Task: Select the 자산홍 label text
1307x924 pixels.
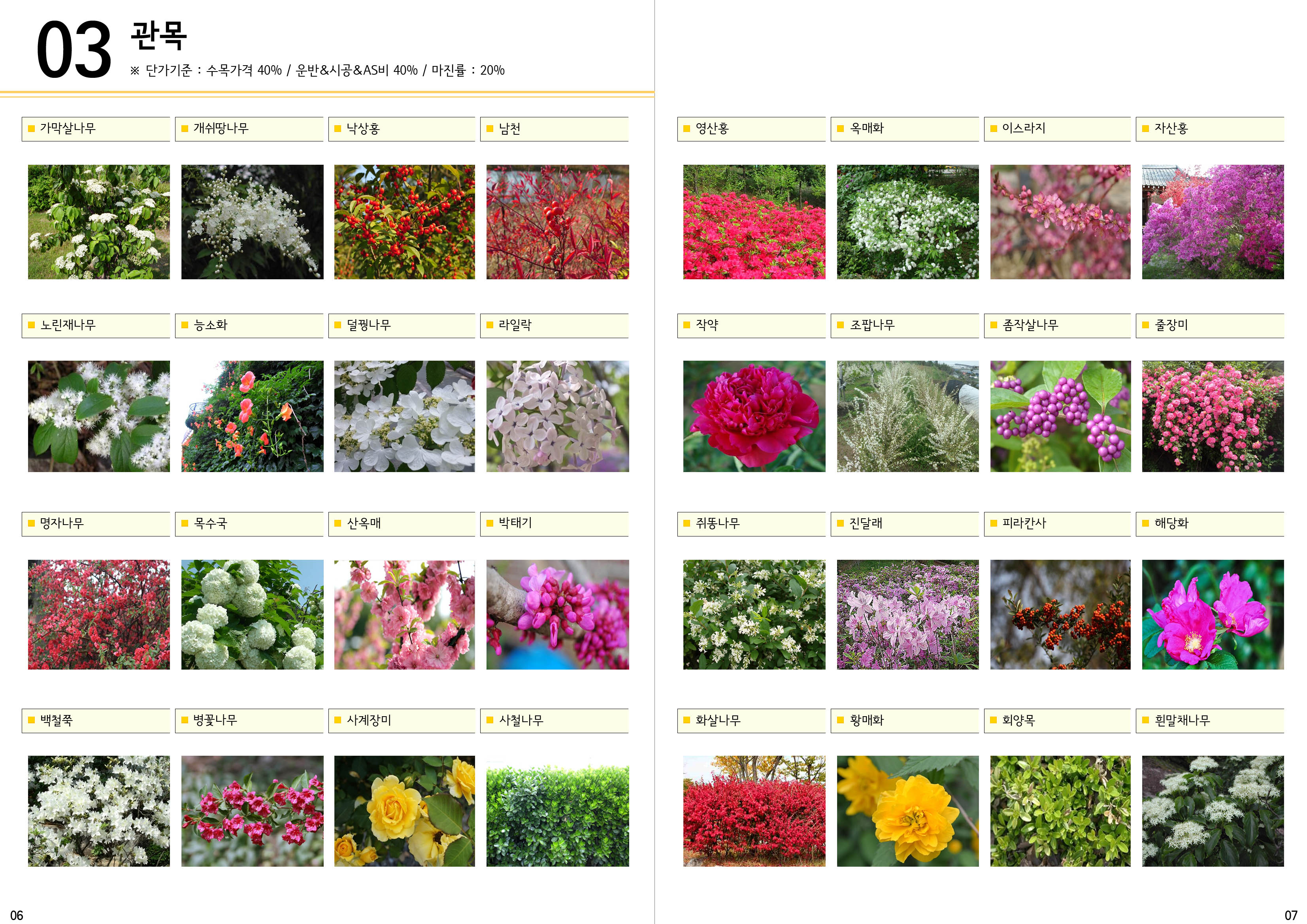Action: 1171,128
